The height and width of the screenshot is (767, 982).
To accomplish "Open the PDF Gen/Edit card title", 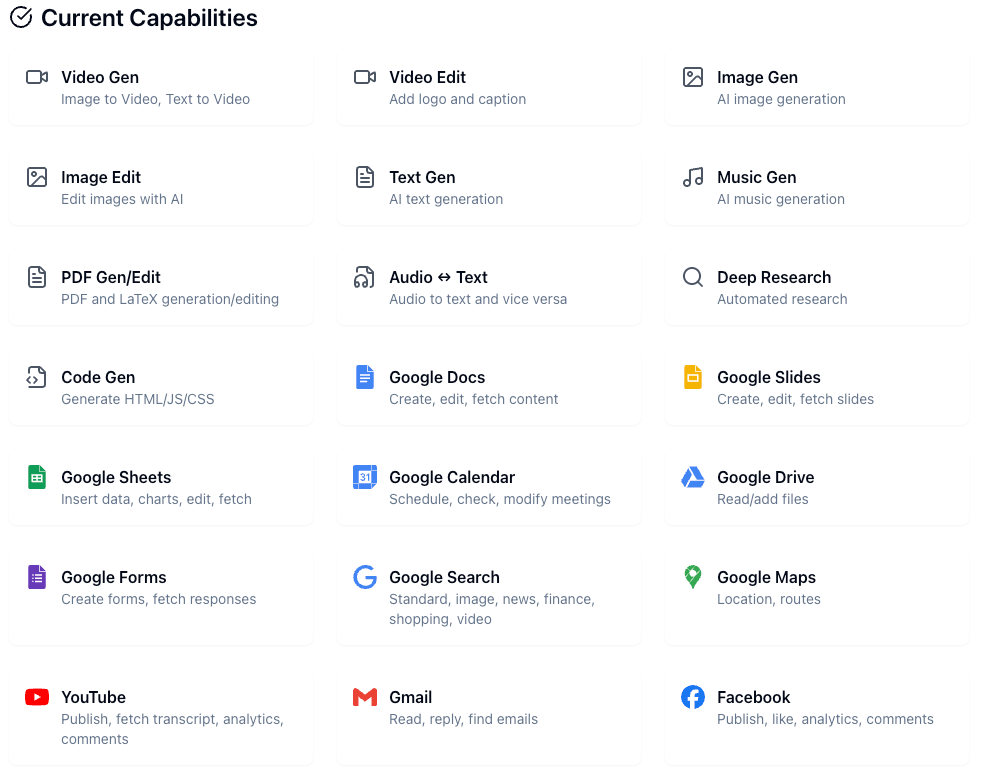I will 111,277.
